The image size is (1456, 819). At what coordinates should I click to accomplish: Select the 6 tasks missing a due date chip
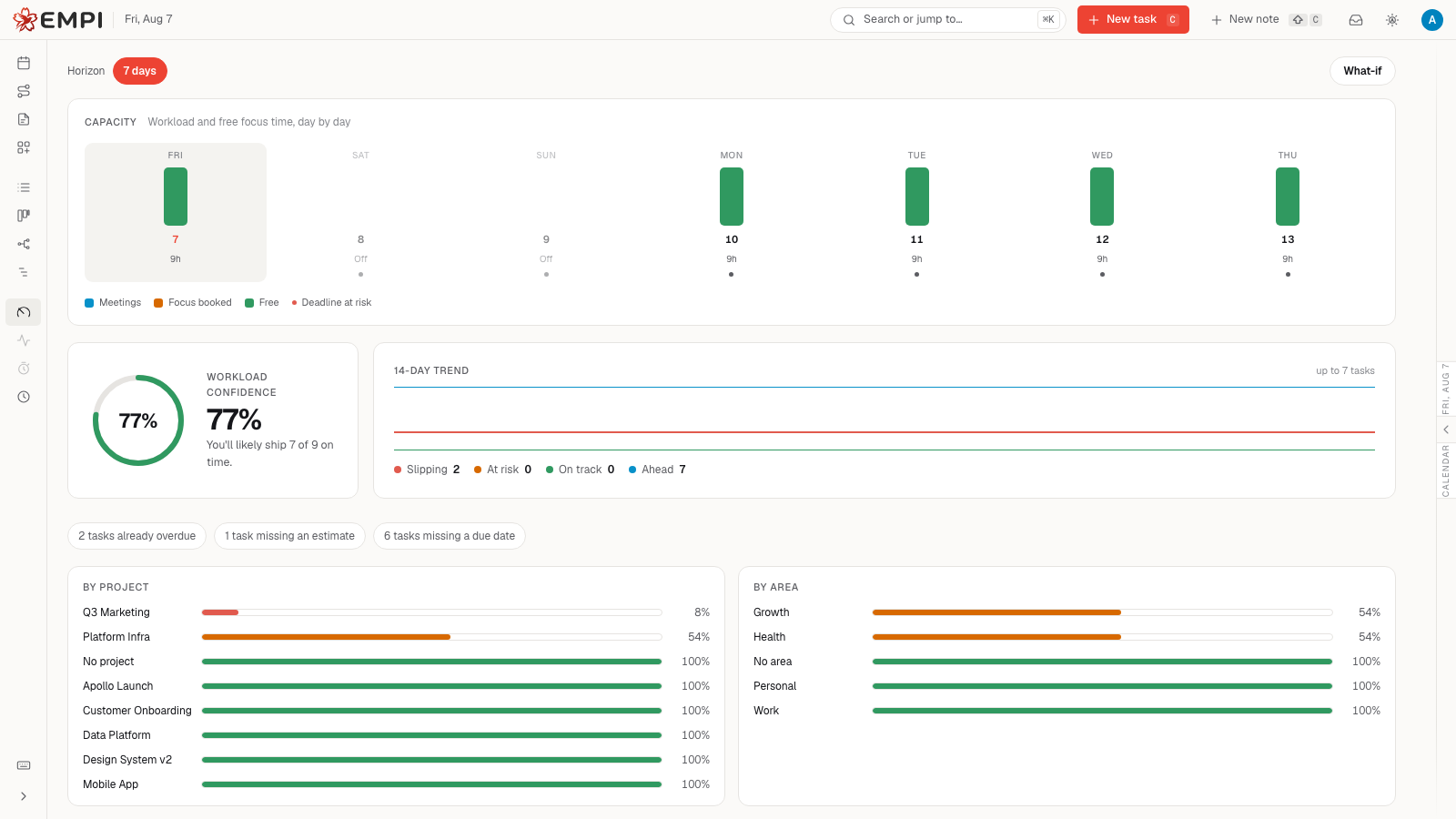450,536
